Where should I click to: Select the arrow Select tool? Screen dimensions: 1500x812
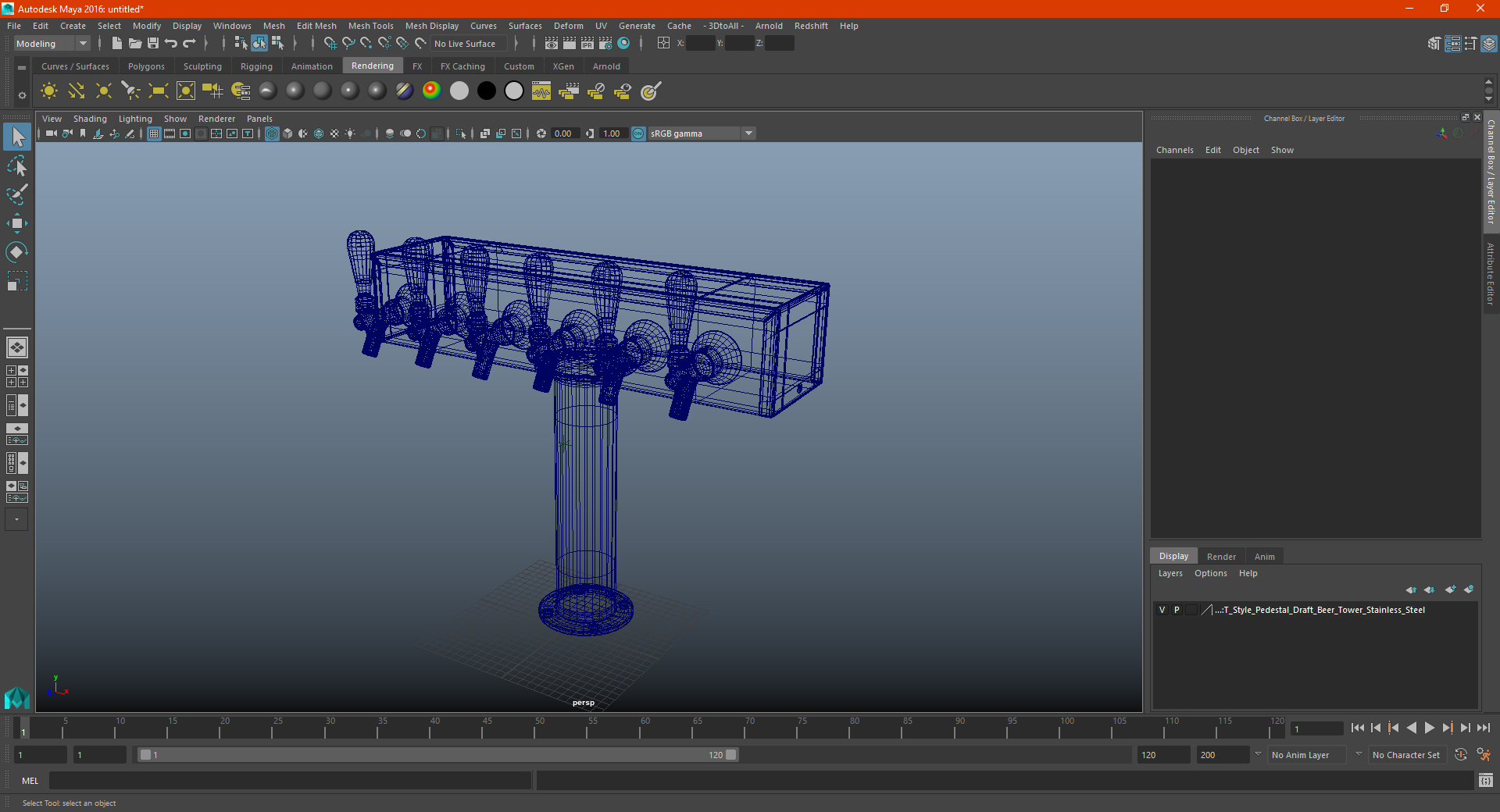click(17, 137)
